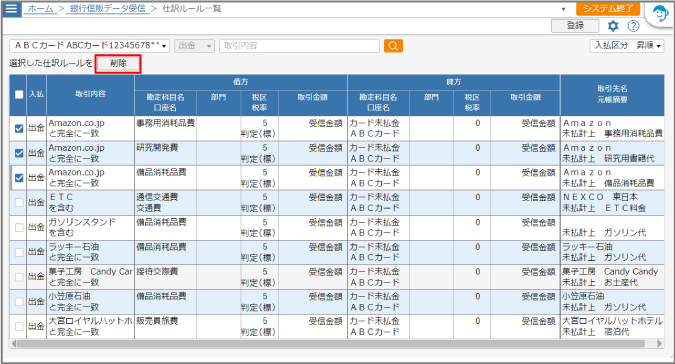Image resolution: width=675 pixels, height=364 pixels.
Task: Check the ラッキー石油 rule checkbox
Action: 19,252
